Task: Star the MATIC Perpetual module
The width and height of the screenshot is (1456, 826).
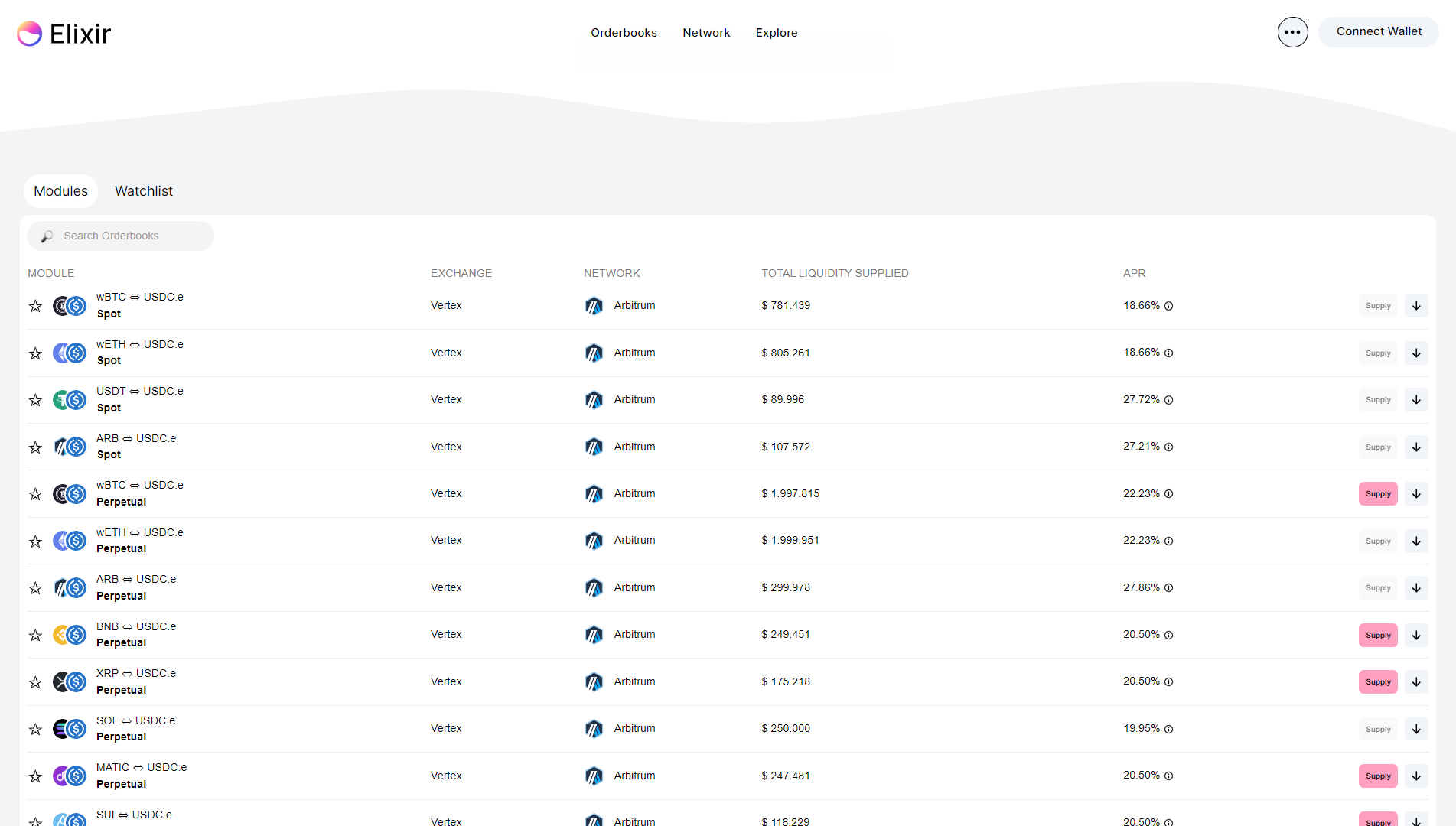Action: coord(35,776)
